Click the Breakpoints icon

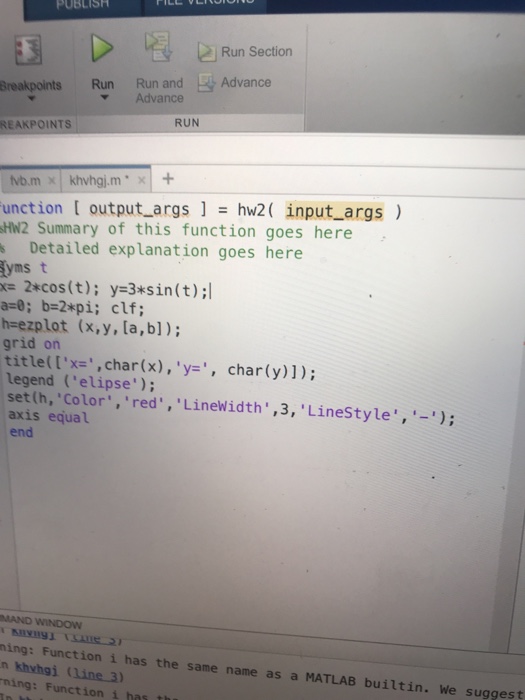28,50
